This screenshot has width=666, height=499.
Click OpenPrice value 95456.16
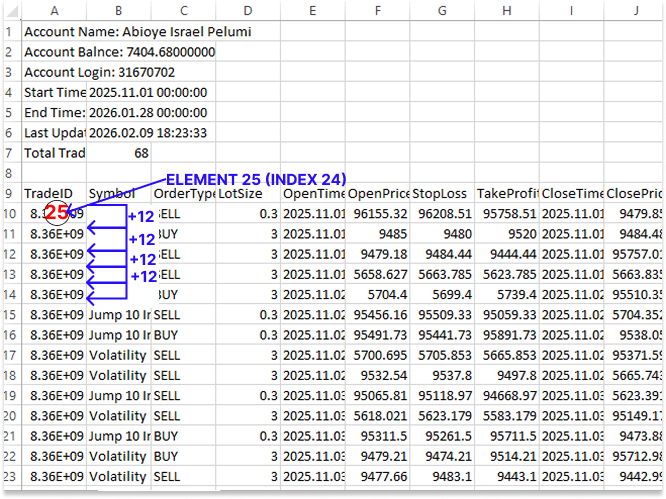click(378, 315)
